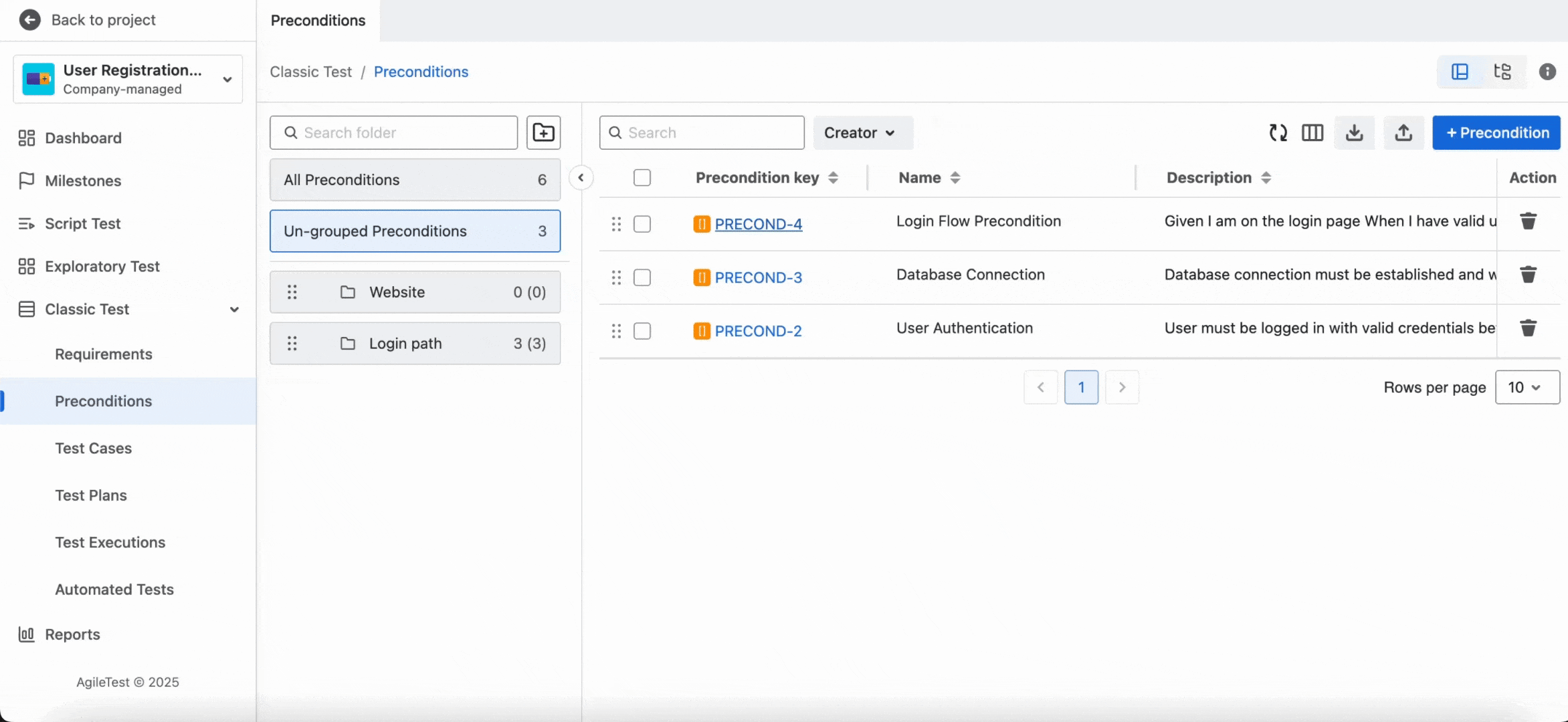Select the PRECOND-2 row checkbox
This screenshot has width=1568, height=722.
pyautogui.click(x=642, y=331)
